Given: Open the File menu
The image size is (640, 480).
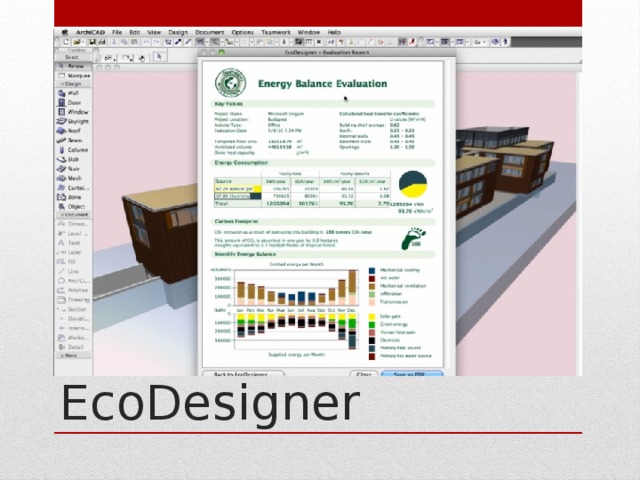Looking at the screenshot, I should (117, 32).
